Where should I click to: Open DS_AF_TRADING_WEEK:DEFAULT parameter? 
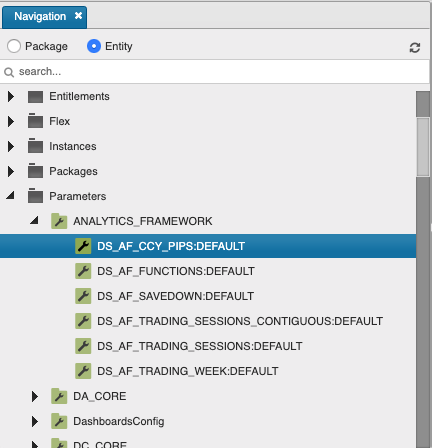(188, 371)
